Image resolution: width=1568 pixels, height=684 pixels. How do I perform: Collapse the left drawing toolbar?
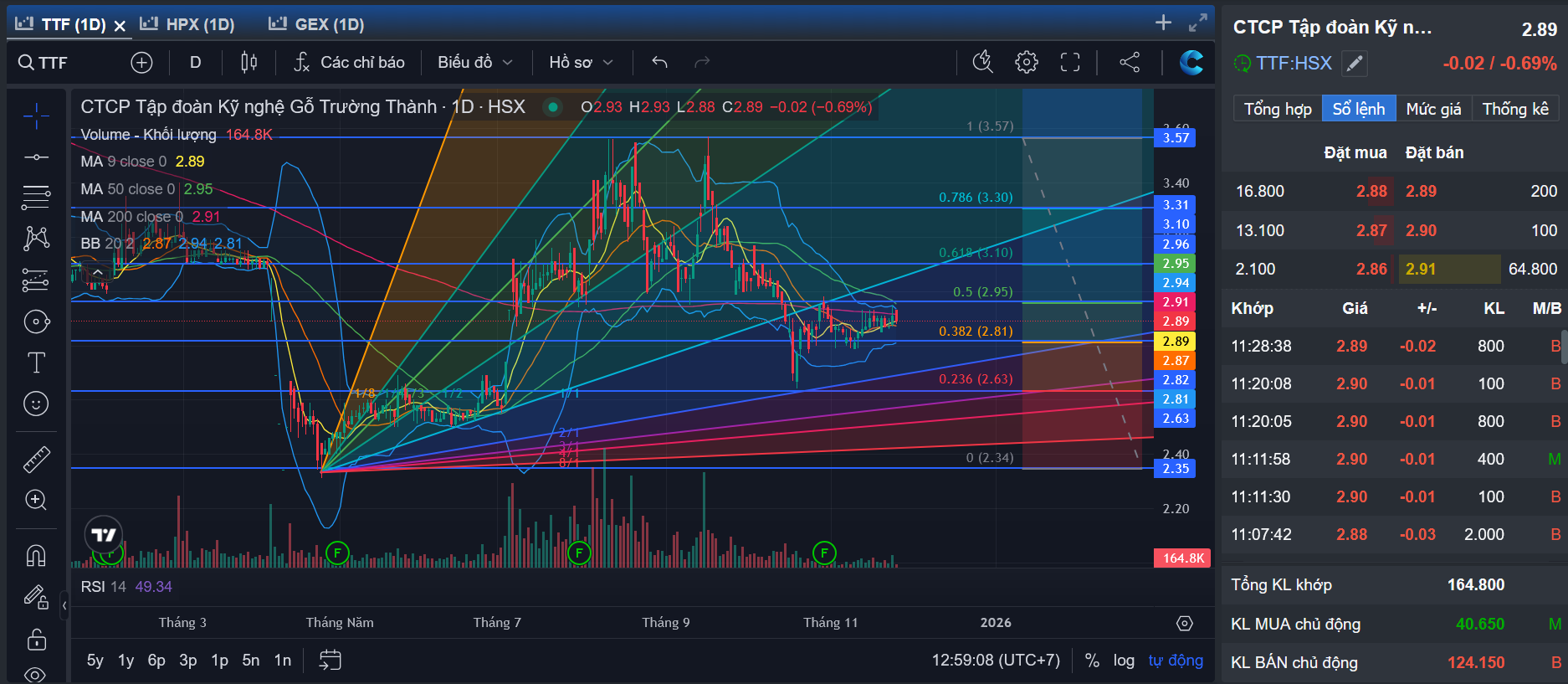tap(64, 604)
